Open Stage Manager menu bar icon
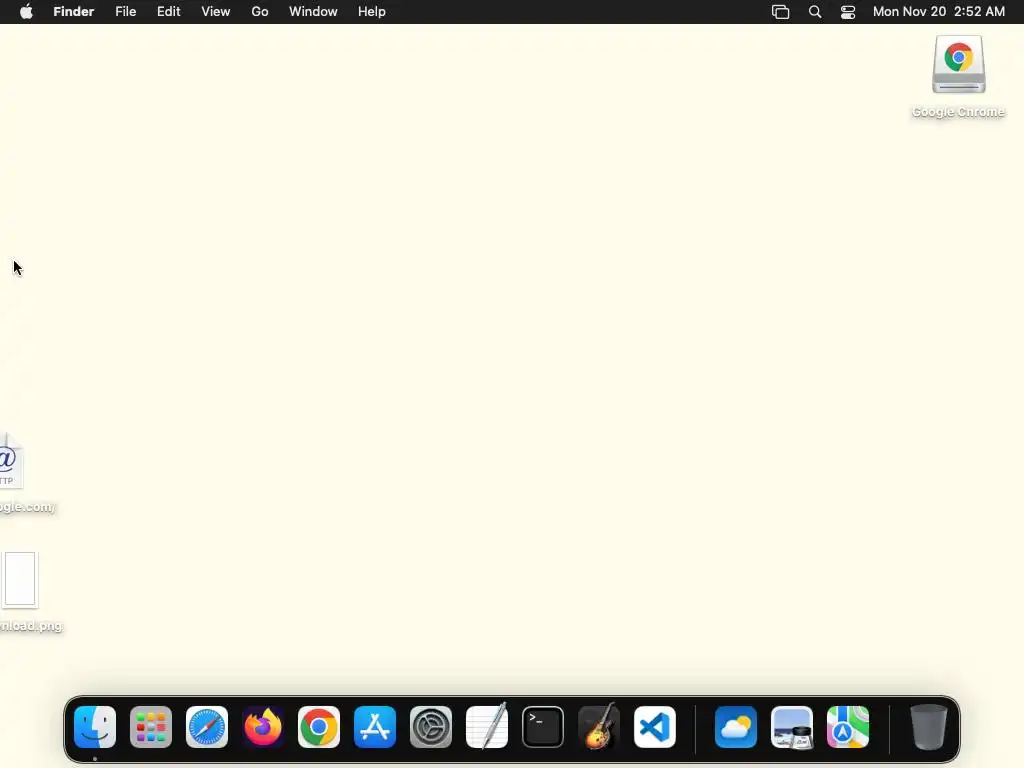Viewport: 1024px width, 768px height. (780, 12)
